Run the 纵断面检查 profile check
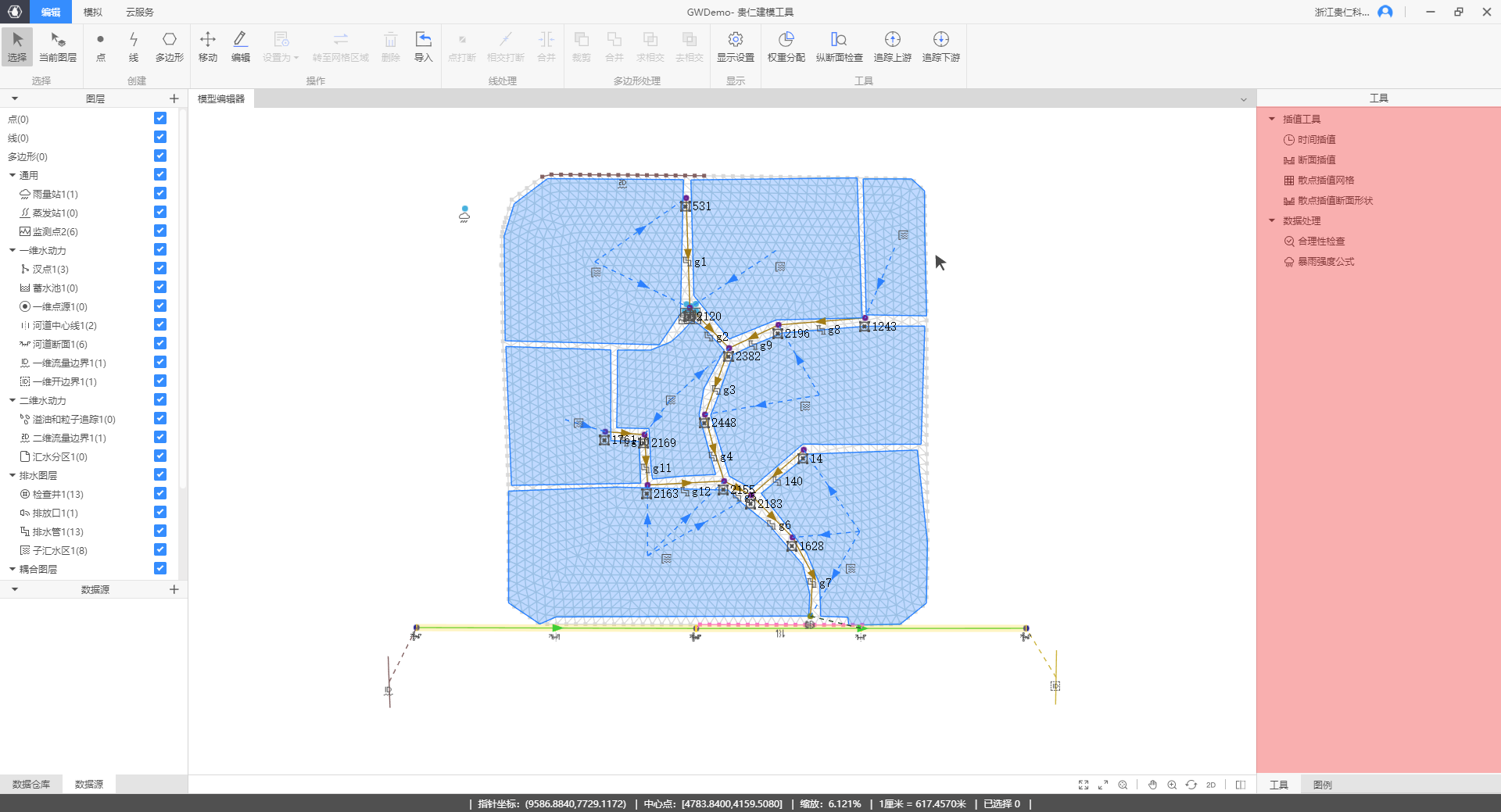 pos(840,47)
